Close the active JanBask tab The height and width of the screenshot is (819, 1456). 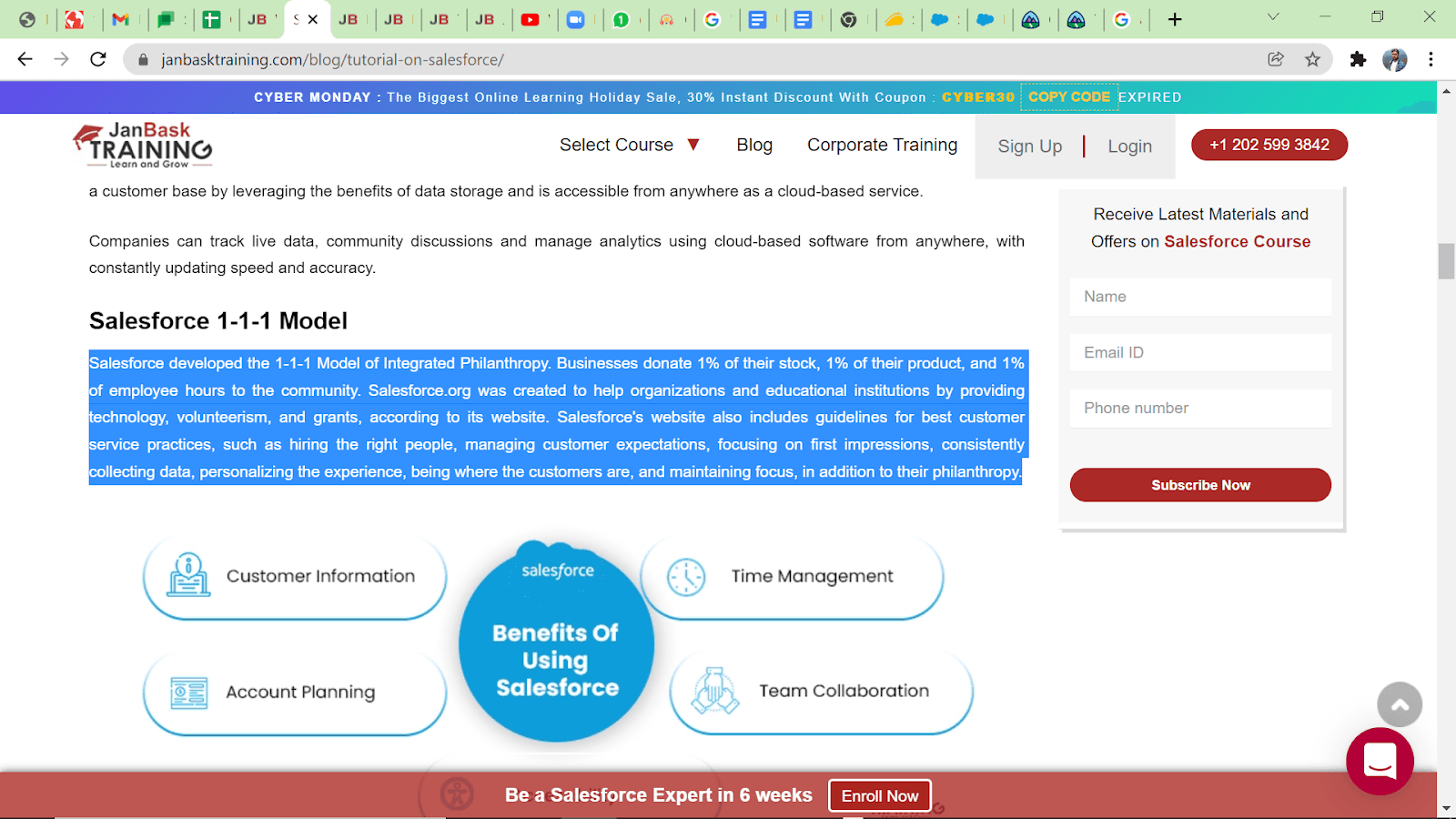click(x=313, y=19)
